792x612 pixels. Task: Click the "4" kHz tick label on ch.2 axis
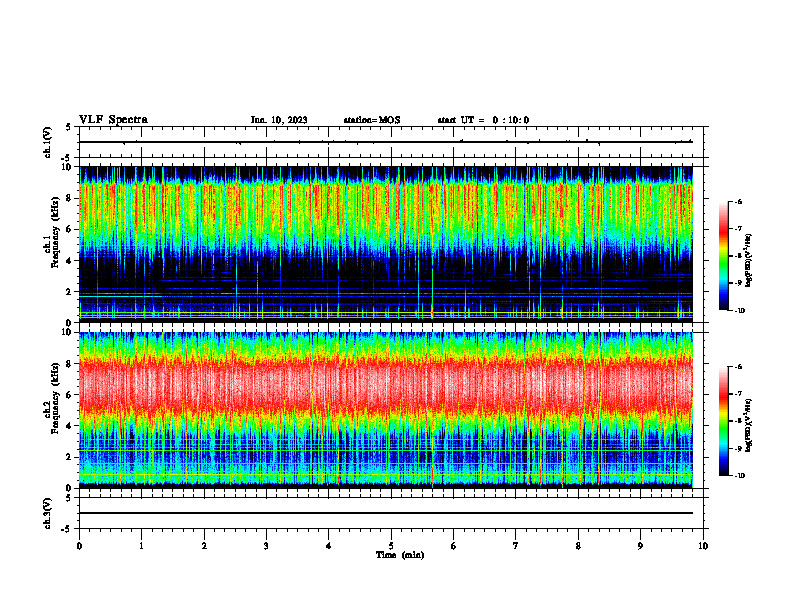pyautogui.click(x=70, y=426)
